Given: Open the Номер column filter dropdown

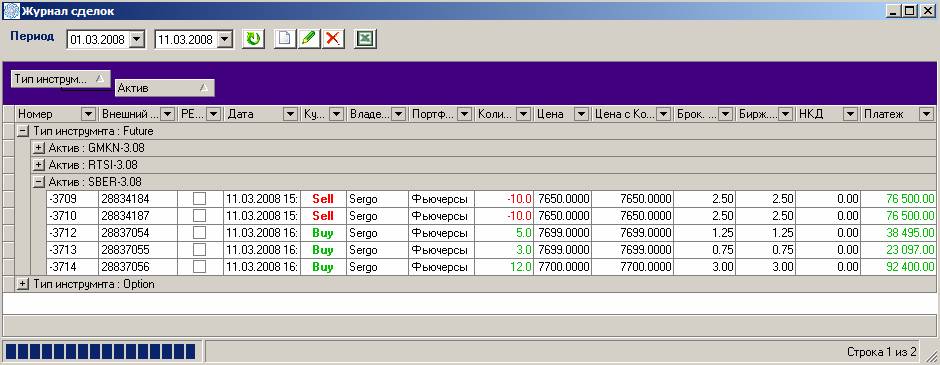Looking at the screenshot, I should 88,114.
